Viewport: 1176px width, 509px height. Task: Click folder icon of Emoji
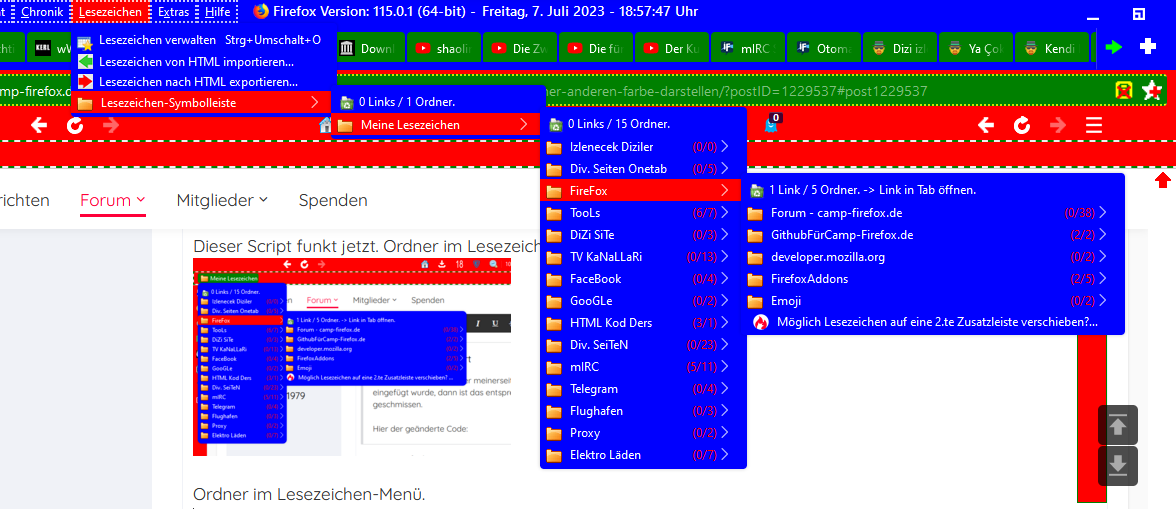click(755, 301)
